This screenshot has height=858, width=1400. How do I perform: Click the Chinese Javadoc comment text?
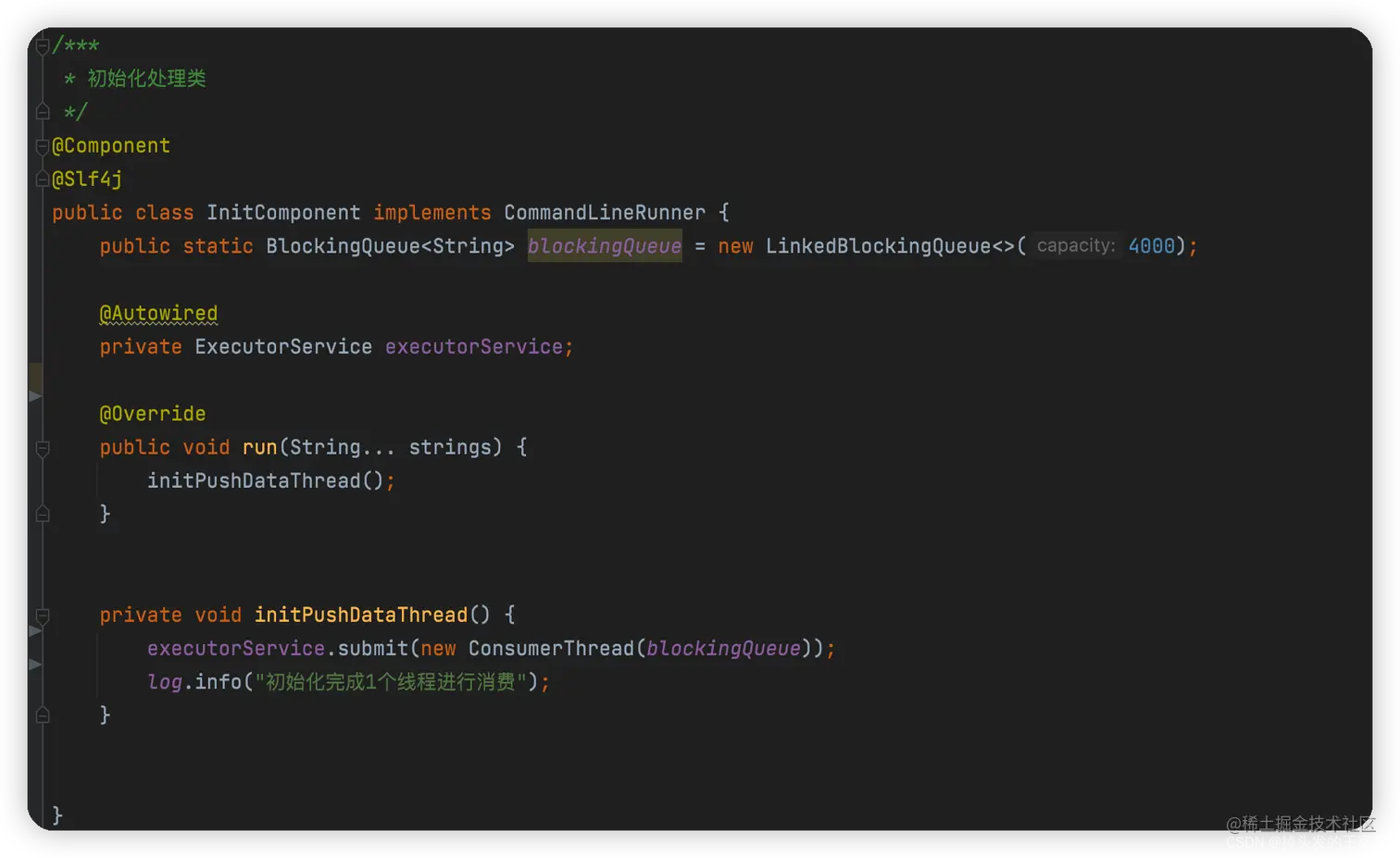146,79
